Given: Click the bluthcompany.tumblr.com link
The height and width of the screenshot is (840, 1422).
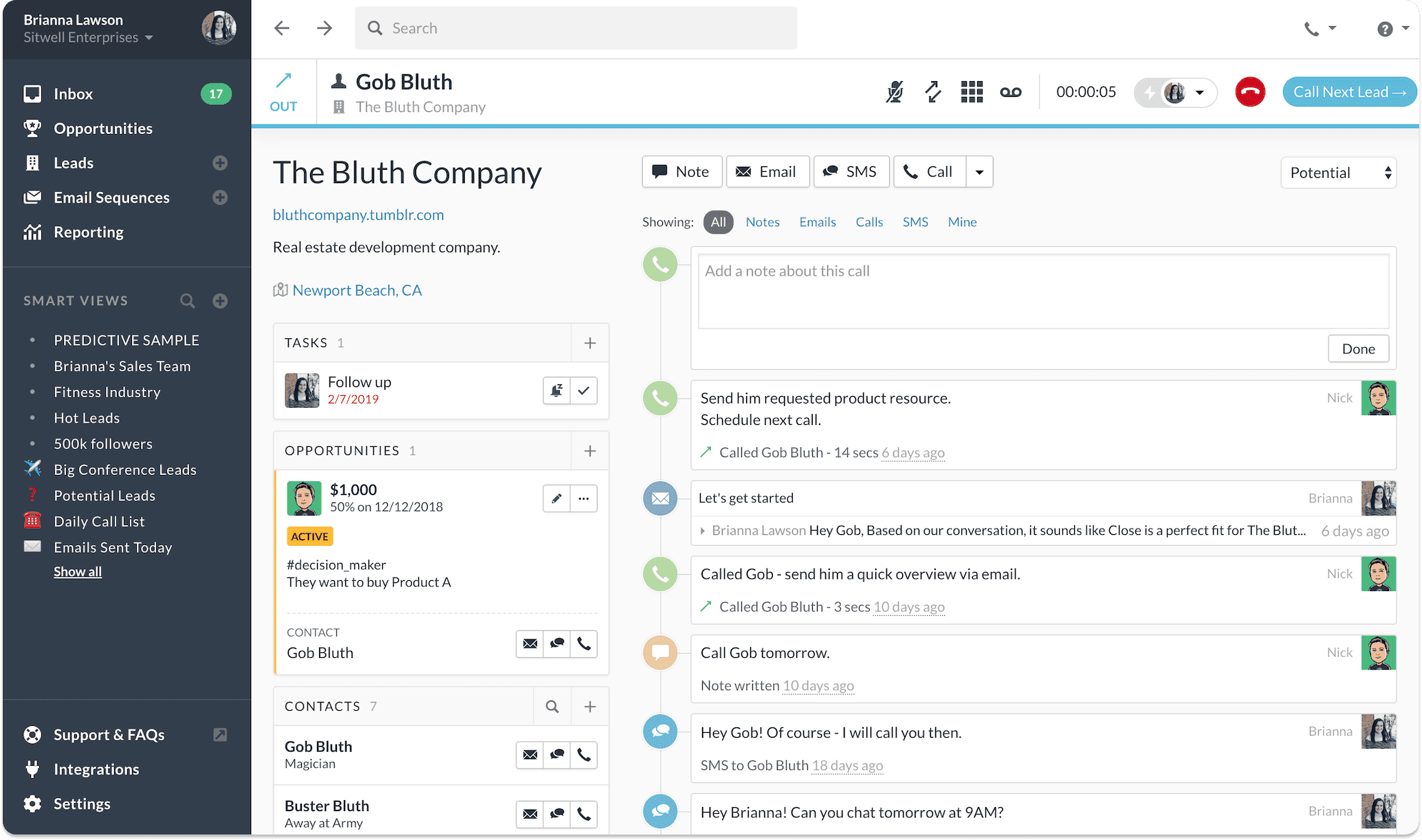Looking at the screenshot, I should tap(358, 213).
